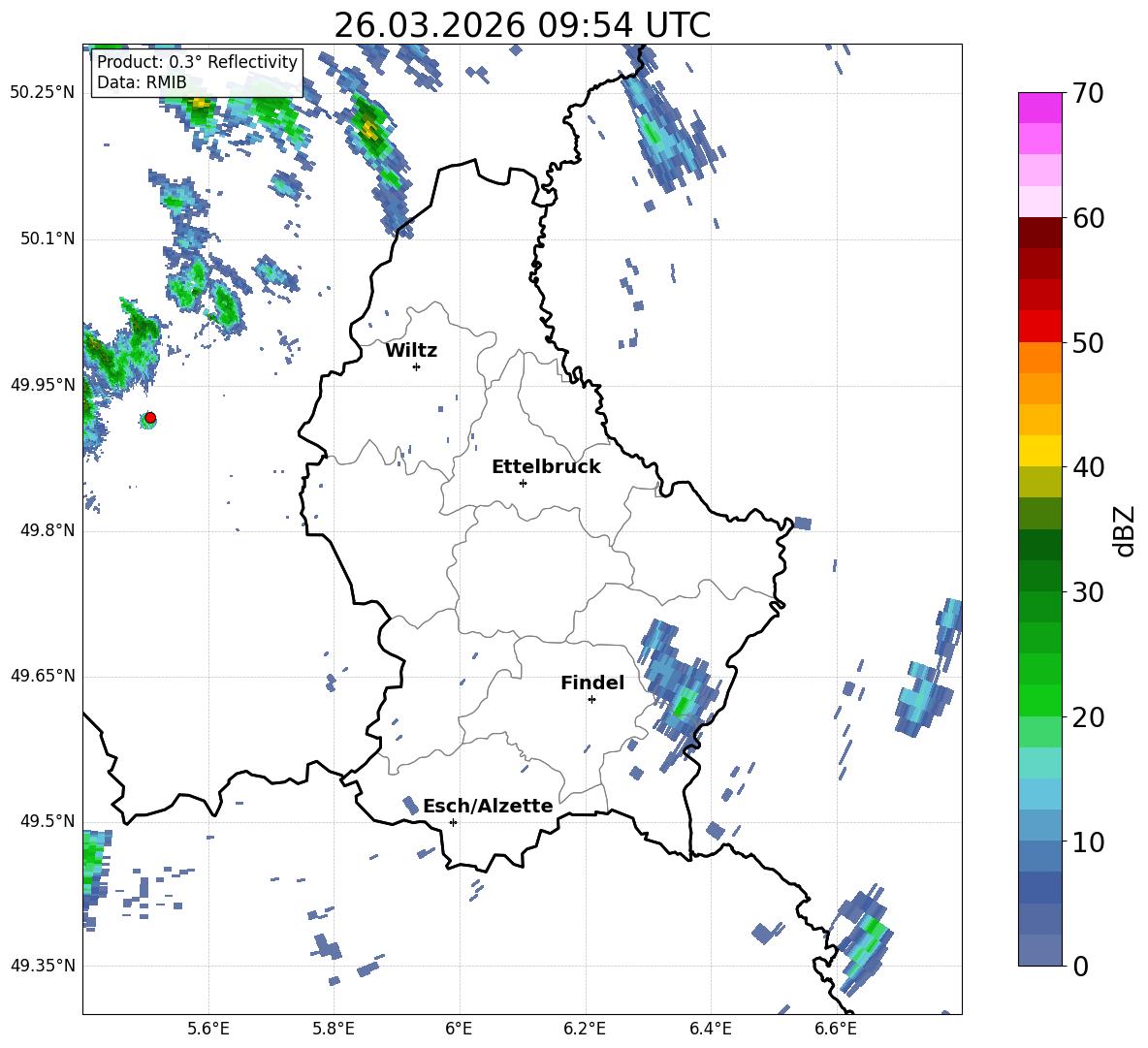This screenshot has height=1048, width=1148.
Task: Click the Findel station cross marker
Action: pos(591,700)
